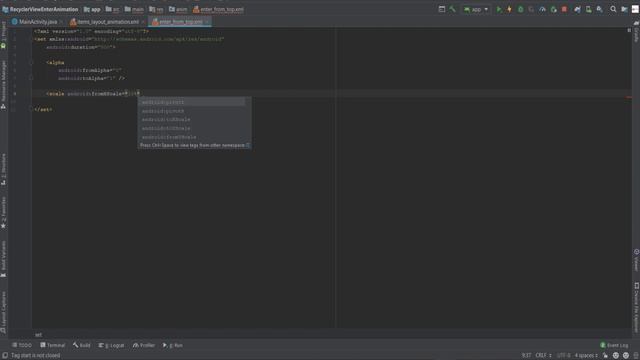Viewport: 640px width, 360px height.
Task: Click the Project Structure folder icon
Action: click(624, 9)
